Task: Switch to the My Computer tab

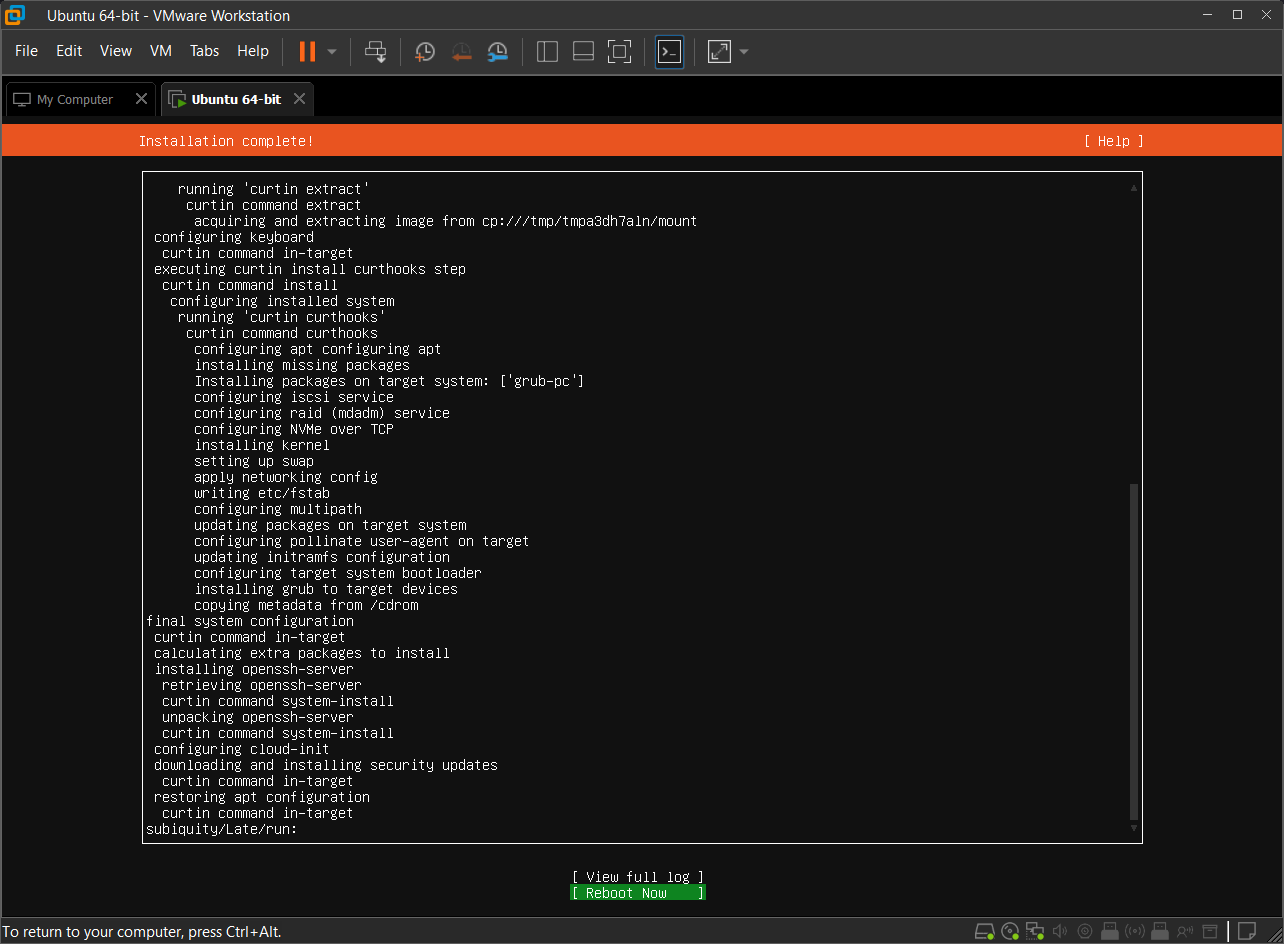Action: pyautogui.click(x=75, y=100)
